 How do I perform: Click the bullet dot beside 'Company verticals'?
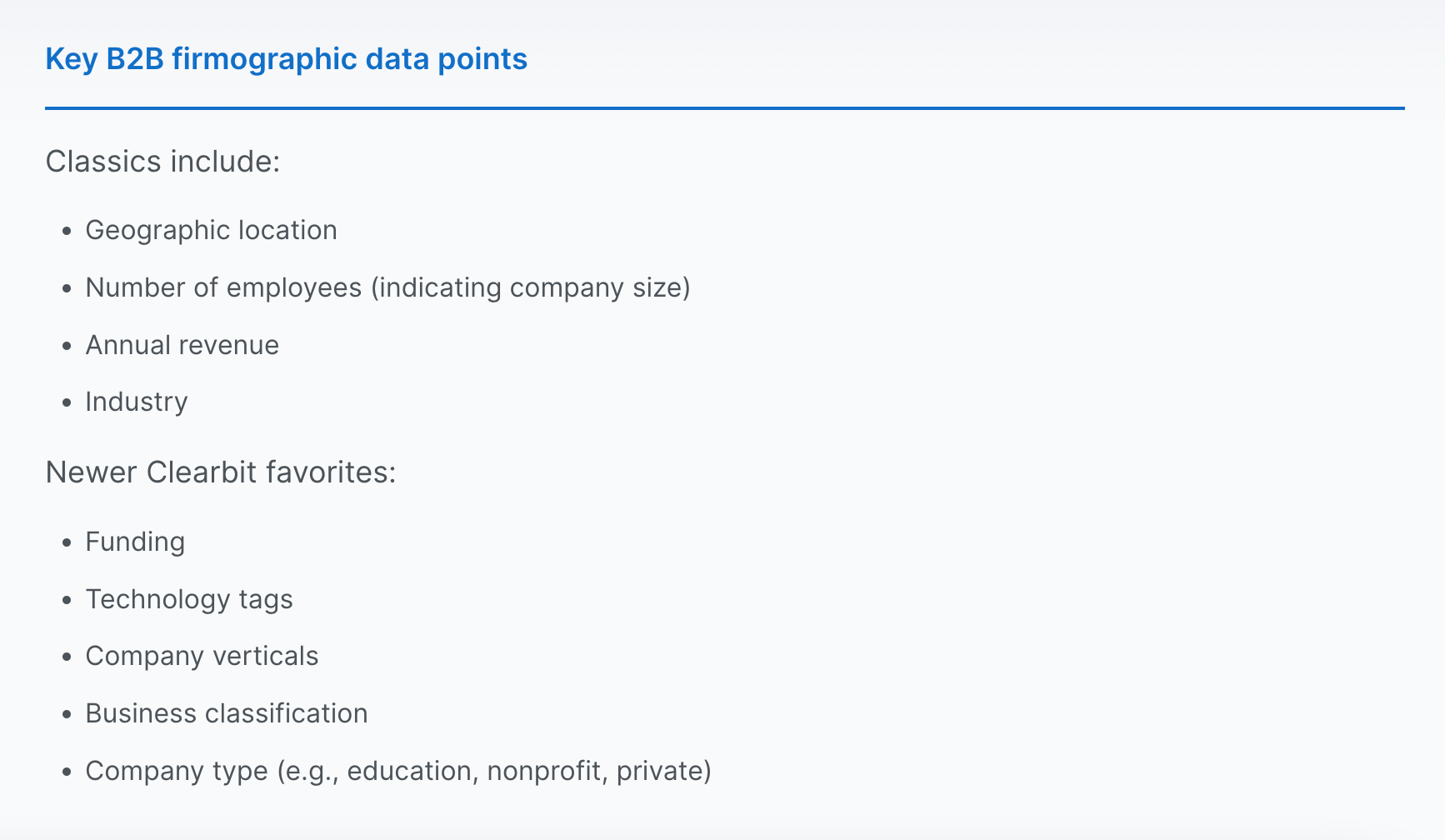pyautogui.click(x=67, y=657)
